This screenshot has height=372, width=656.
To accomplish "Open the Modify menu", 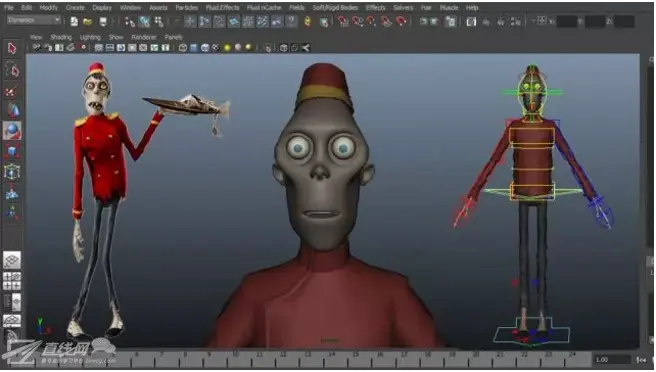I will 49,8.
